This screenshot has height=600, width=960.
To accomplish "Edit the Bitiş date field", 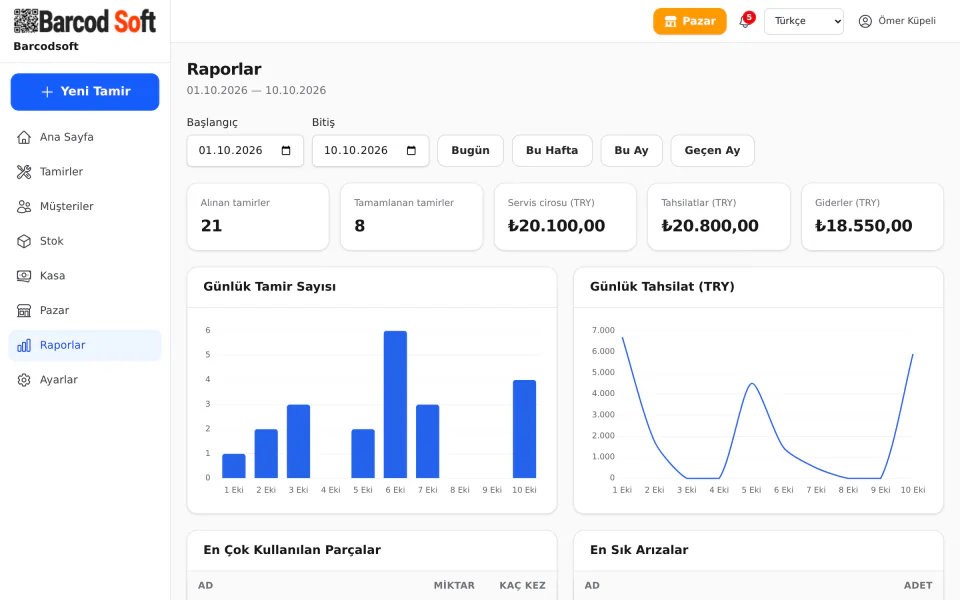I will coord(370,151).
